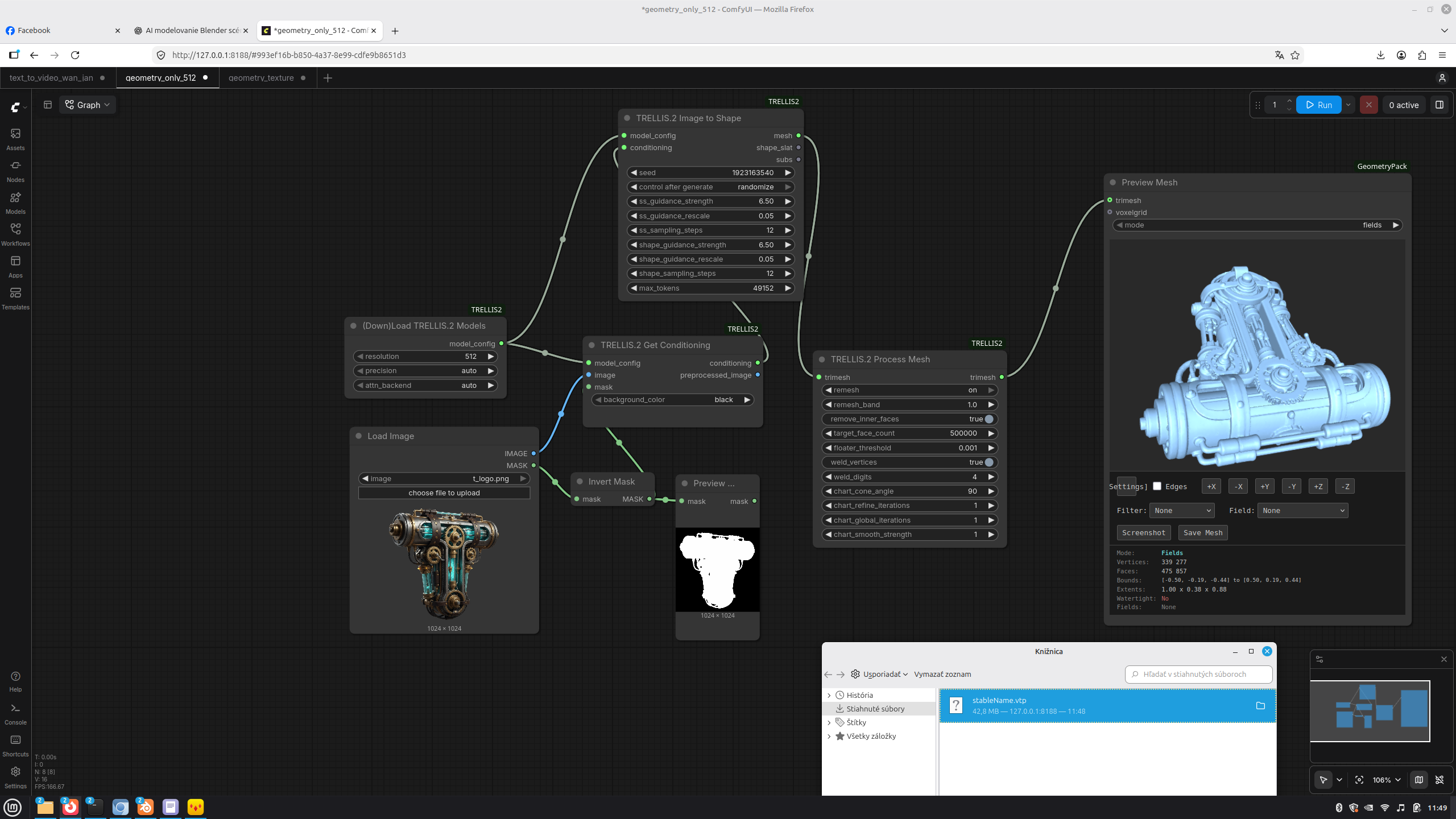This screenshot has height=819, width=1456.
Task: Open the Assets sidebar panel
Action: coord(15,139)
